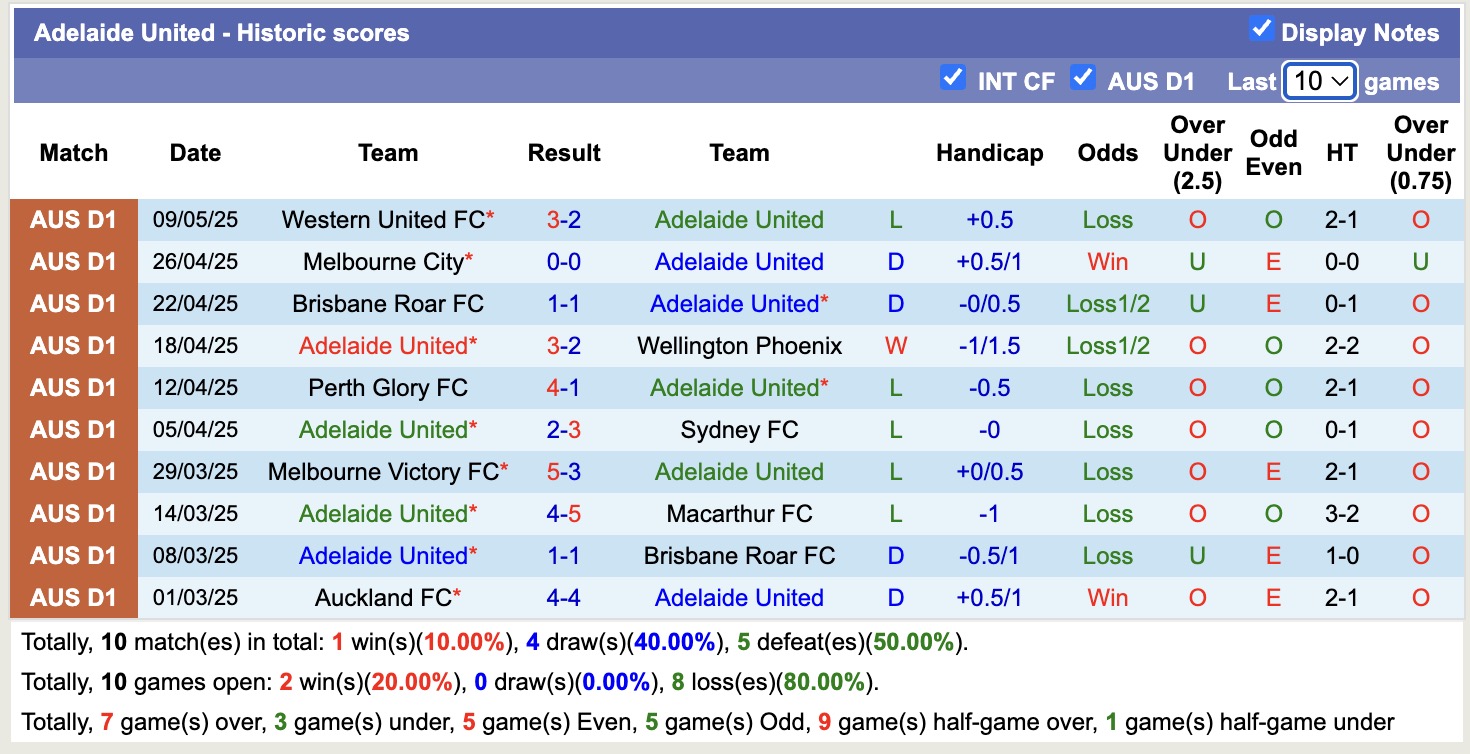This screenshot has height=754, width=1470.
Task: Click the AUS D1 league badge on the first row
Action: tap(75, 219)
